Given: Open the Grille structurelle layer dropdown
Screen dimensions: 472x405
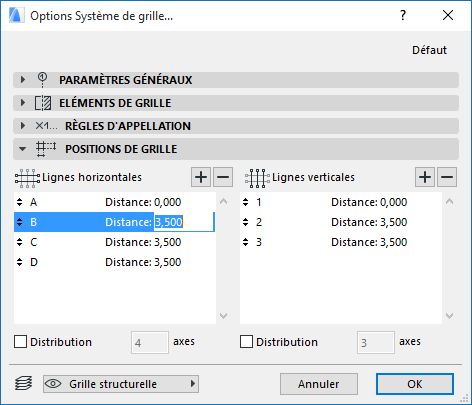Looking at the screenshot, I should coord(121,384).
